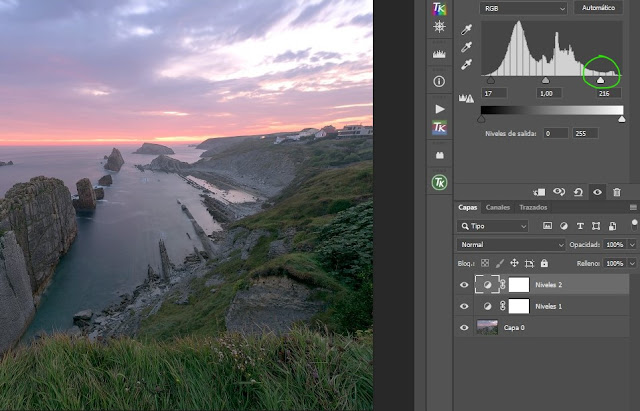Open the round green TK panel
The width and height of the screenshot is (640, 411).
tap(439, 182)
